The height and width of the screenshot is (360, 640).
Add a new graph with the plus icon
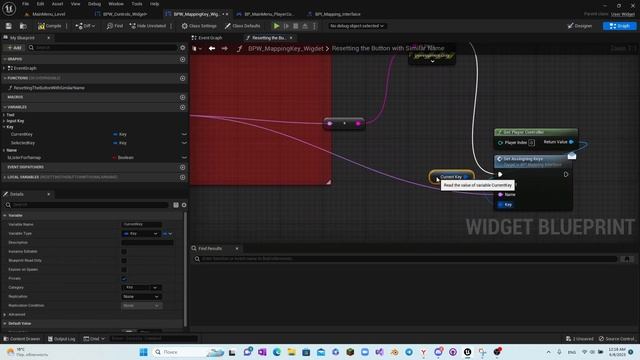[x=182, y=59]
